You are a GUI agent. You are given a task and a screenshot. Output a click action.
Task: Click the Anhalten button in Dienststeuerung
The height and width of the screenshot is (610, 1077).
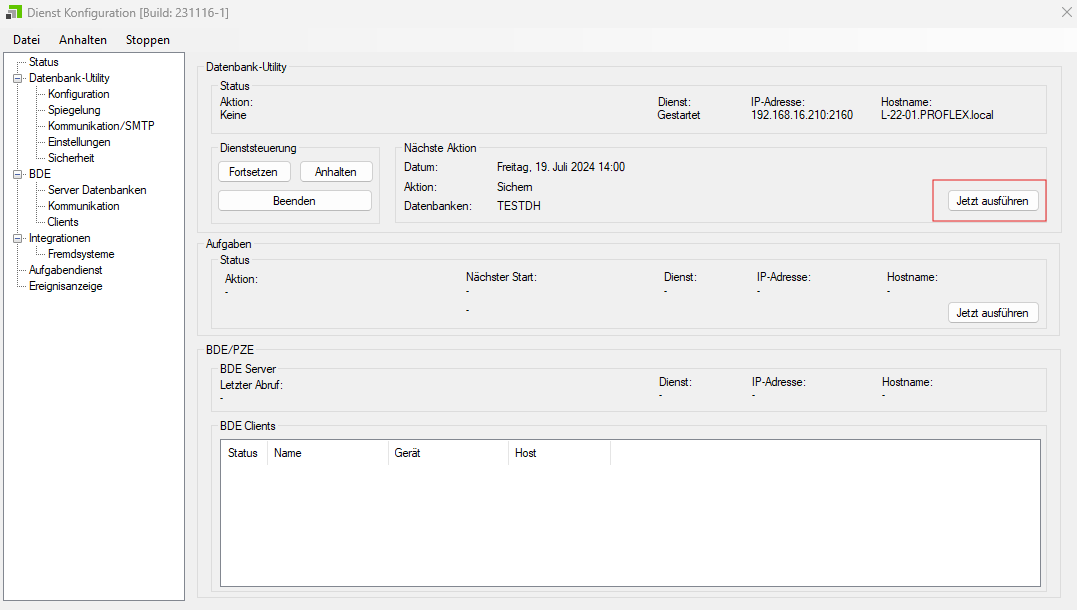[x=335, y=172]
